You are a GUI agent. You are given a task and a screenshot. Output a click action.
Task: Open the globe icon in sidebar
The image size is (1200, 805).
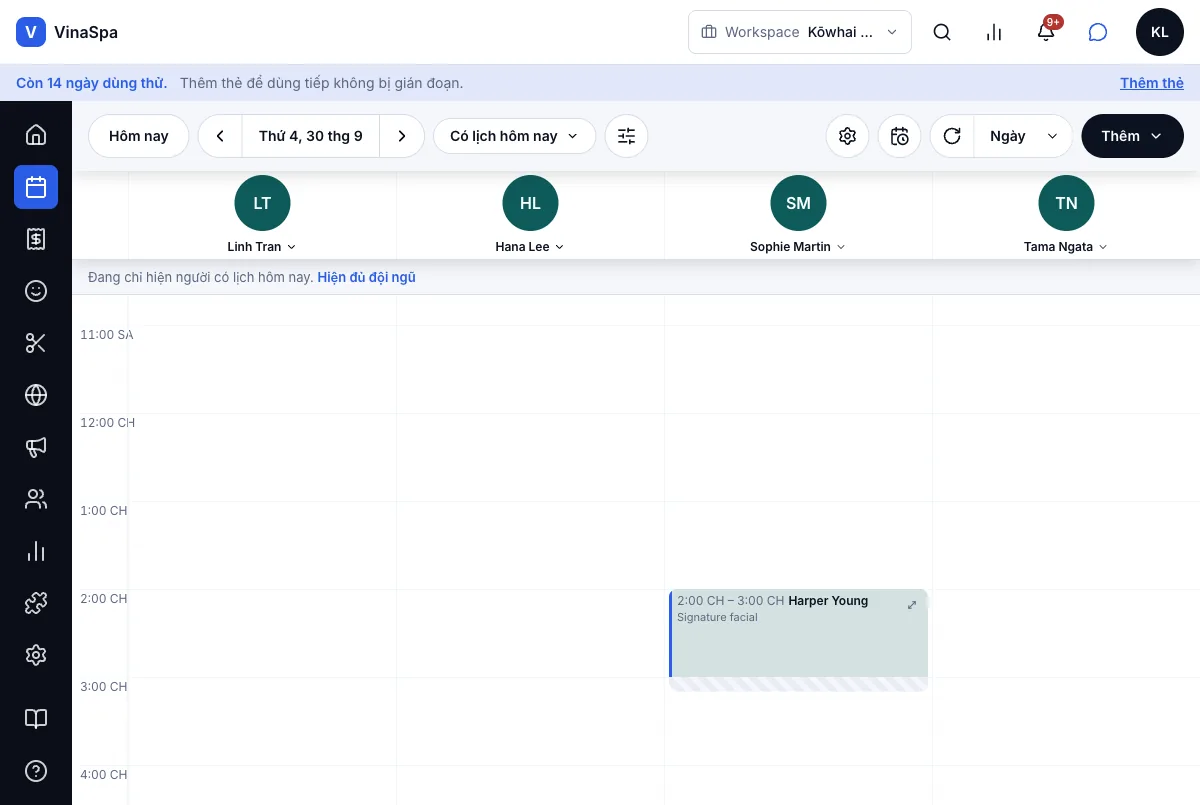tap(36, 395)
